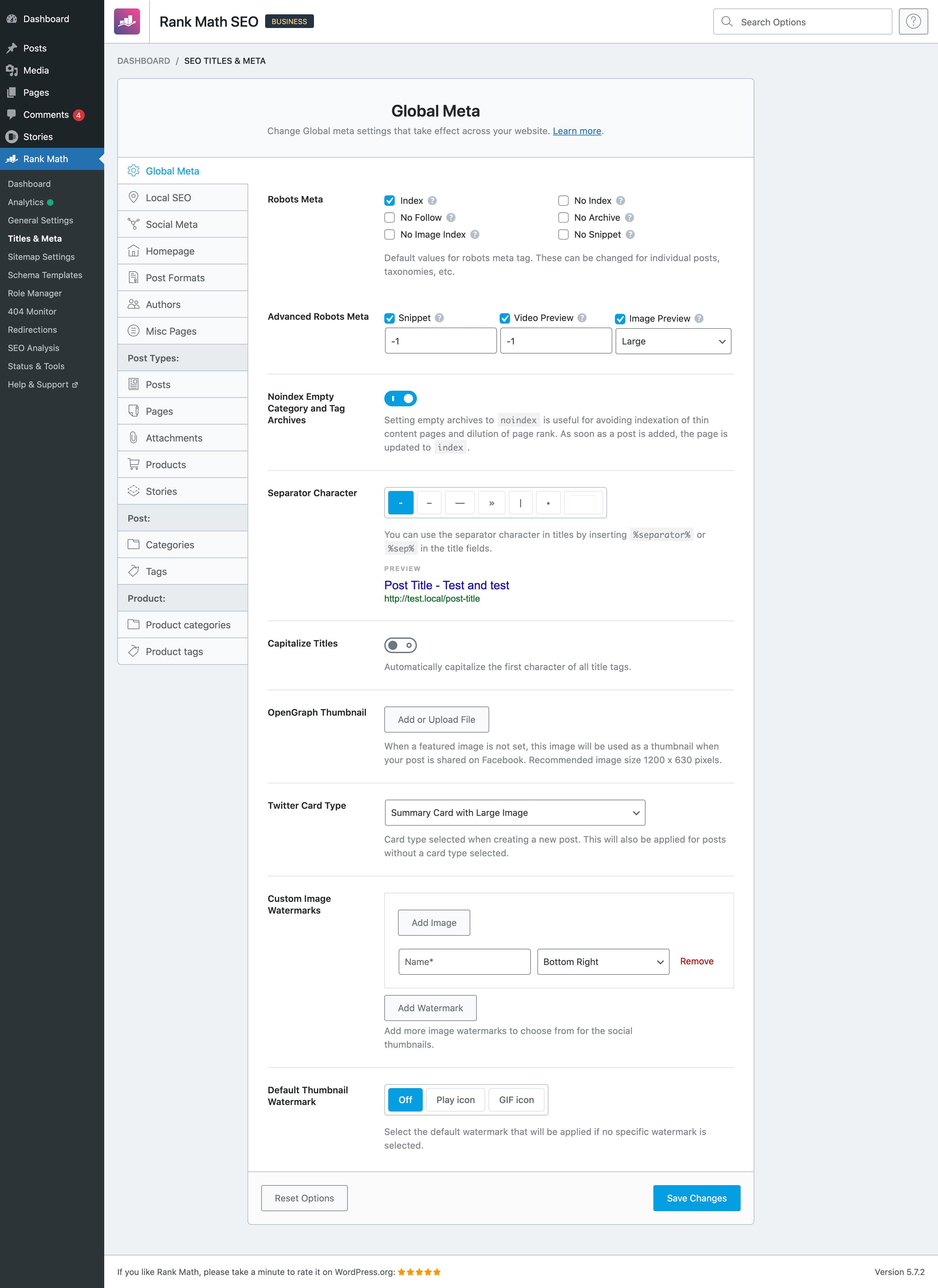The image size is (938, 1288).
Task: Check the No Index checkbox
Action: click(x=563, y=201)
